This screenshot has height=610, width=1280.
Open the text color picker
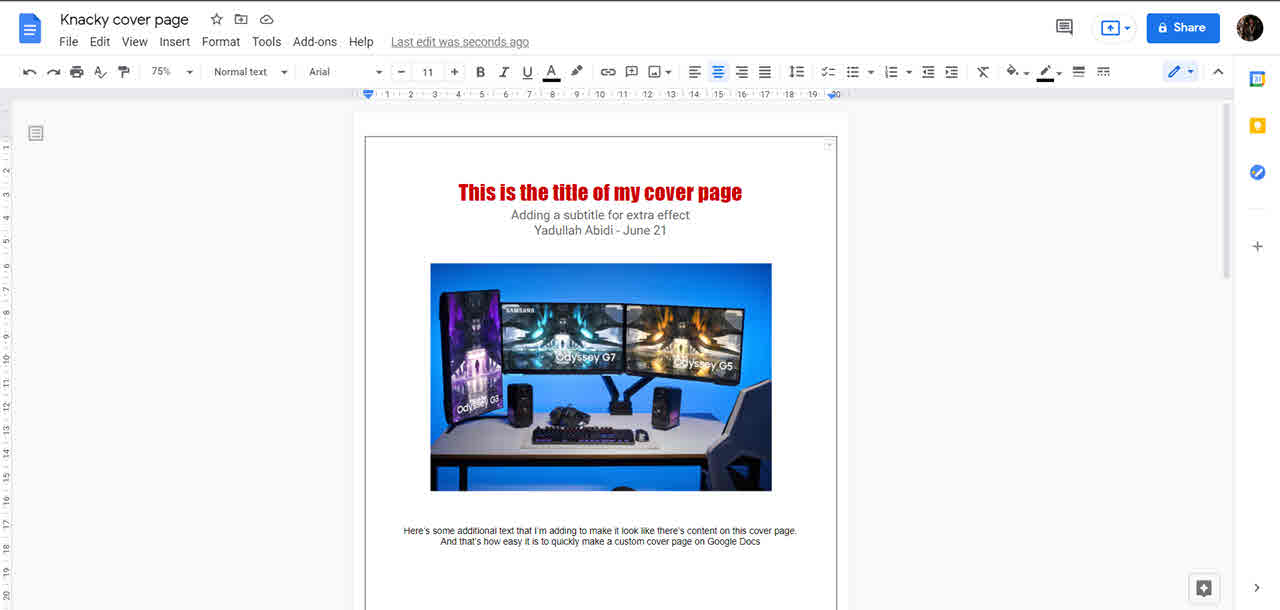551,72
